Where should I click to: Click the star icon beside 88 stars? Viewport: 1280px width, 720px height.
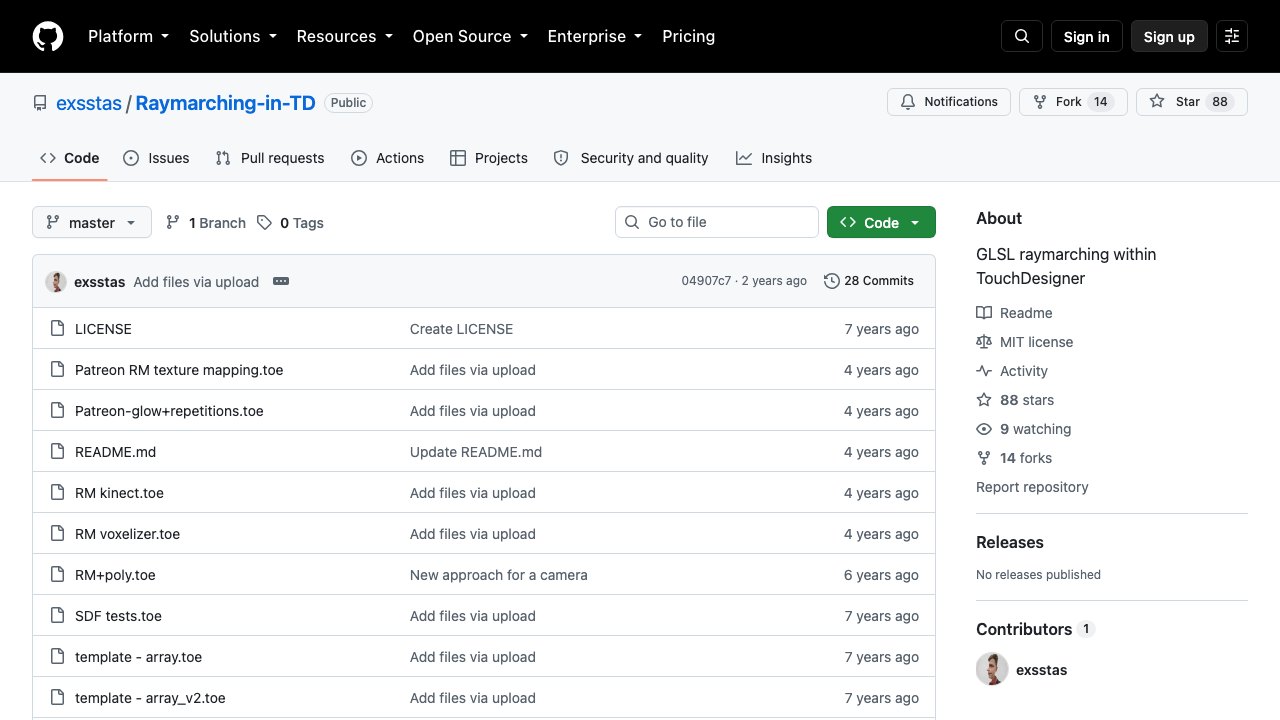[984, 400]
